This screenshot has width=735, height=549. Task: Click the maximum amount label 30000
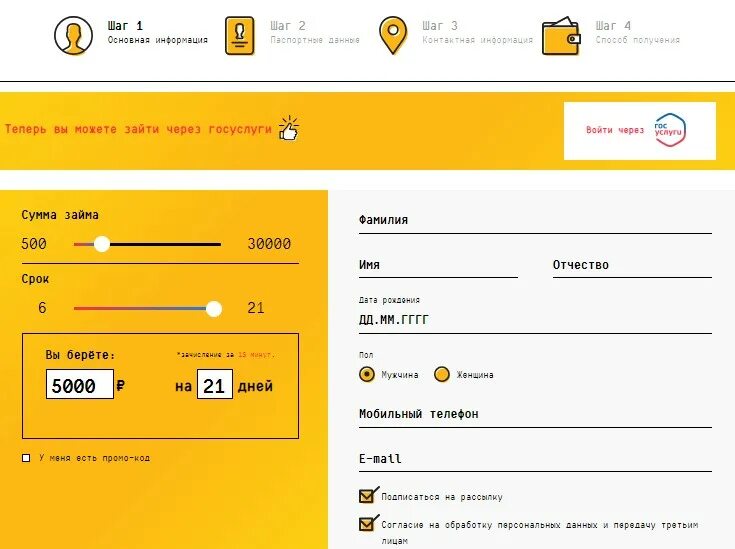click(269, 244)
